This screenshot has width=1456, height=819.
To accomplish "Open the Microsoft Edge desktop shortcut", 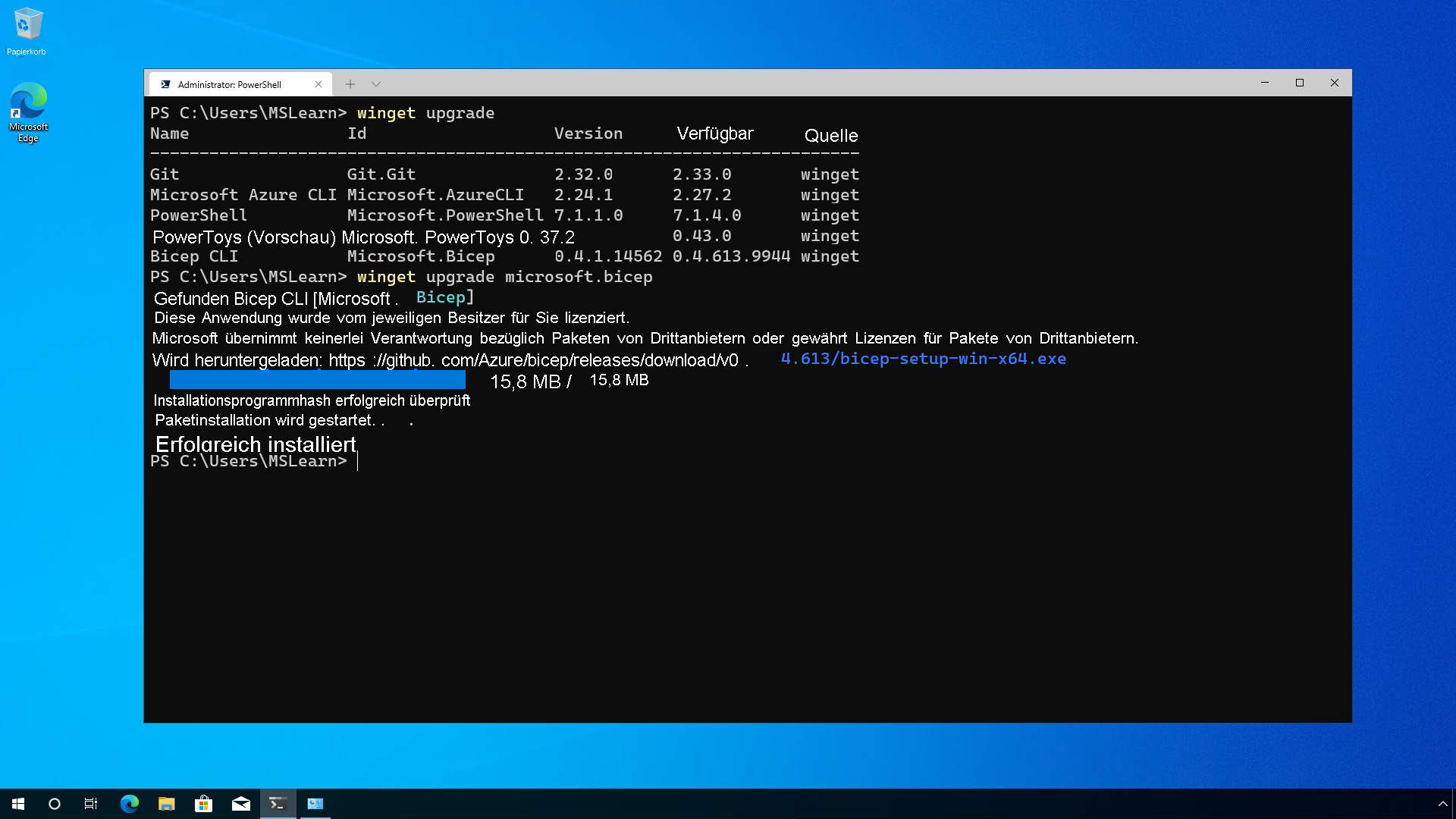I will click(x=28, y=112).
